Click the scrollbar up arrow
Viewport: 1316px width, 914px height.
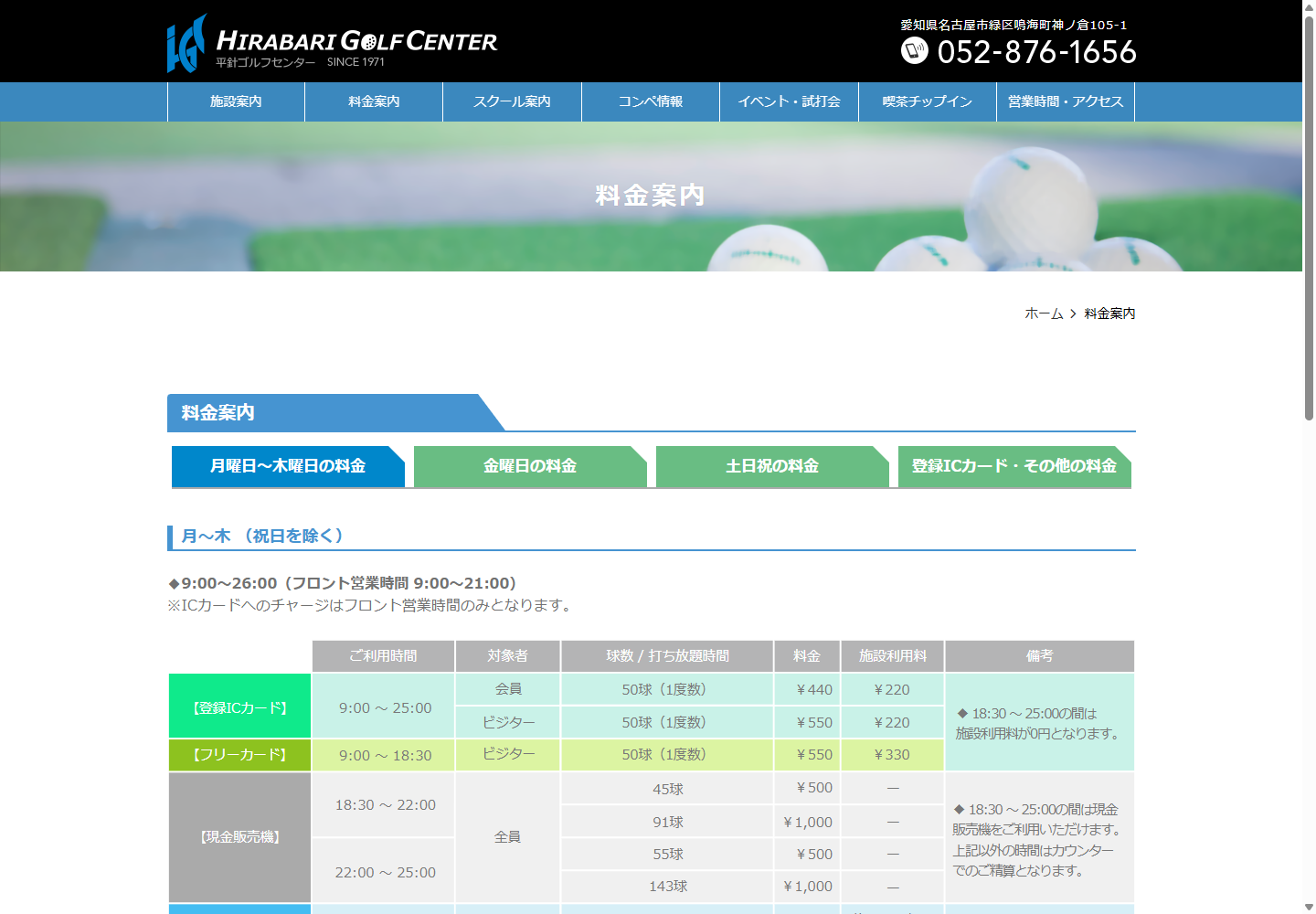[x=1309, y=7]
